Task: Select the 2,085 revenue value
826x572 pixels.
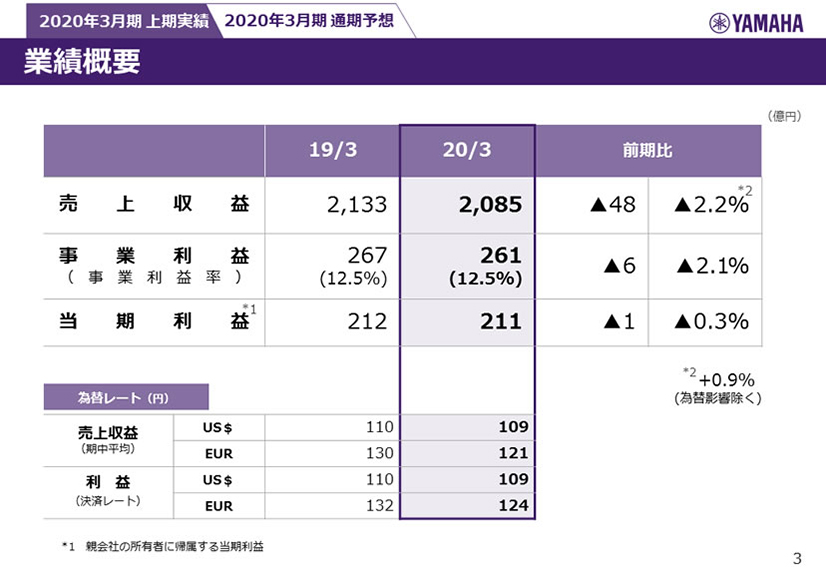Action: tap(490, 205)
